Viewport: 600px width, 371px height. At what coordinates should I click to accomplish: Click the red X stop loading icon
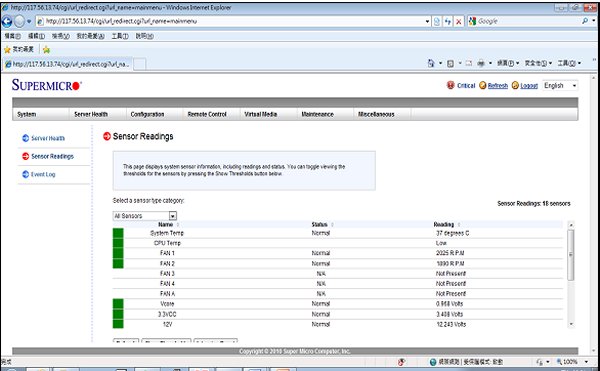click(458, 22)
